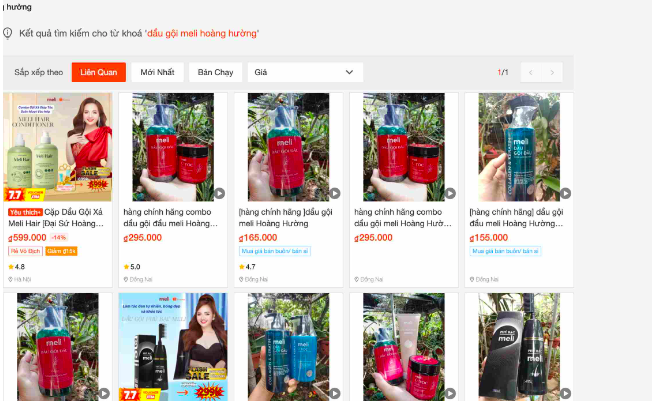
Task: Go to next results page arrow
Action: (x=552, y=73)
